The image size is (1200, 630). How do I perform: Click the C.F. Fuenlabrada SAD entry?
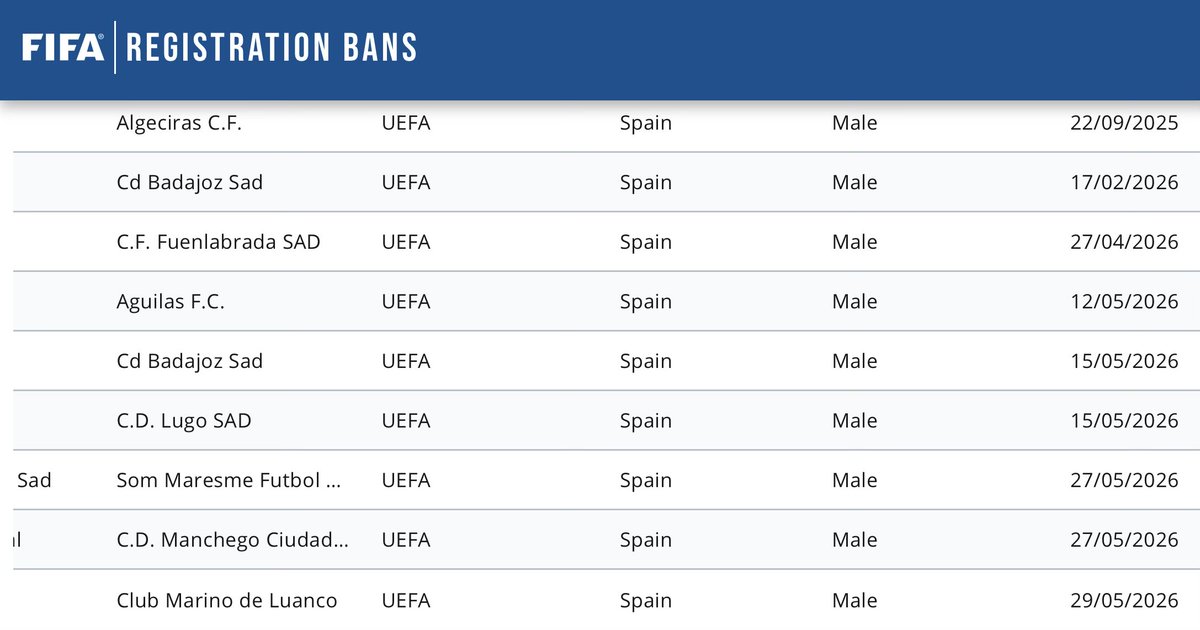(218, 242)
